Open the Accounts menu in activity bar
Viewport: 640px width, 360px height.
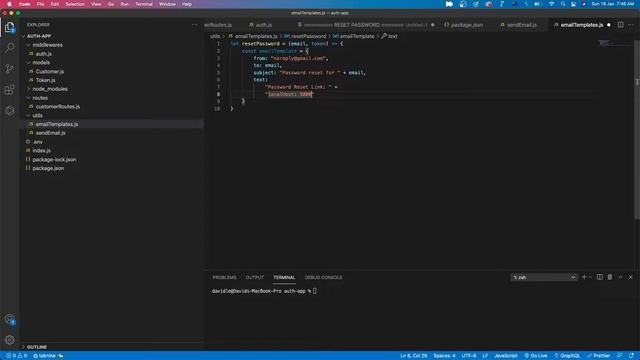coord(10,319)
